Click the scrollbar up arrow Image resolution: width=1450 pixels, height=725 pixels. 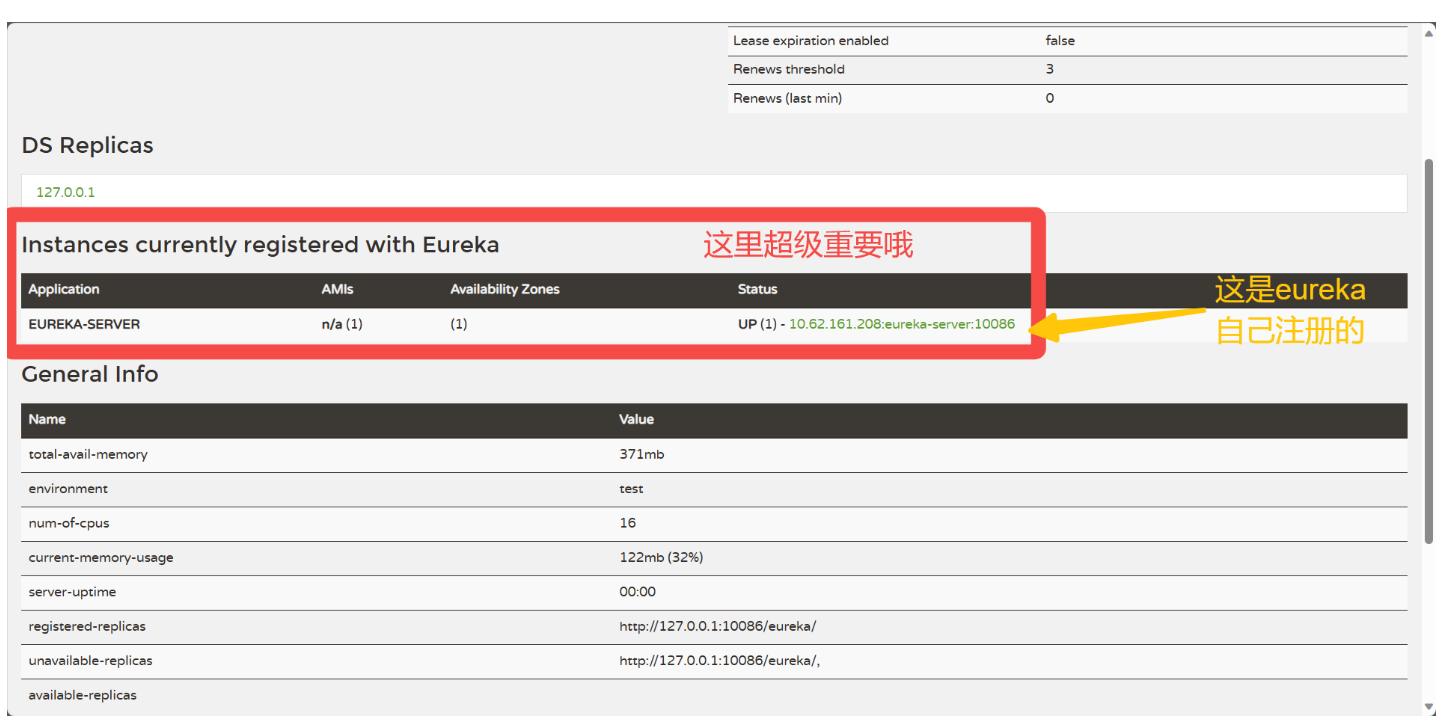[1429, 34]
